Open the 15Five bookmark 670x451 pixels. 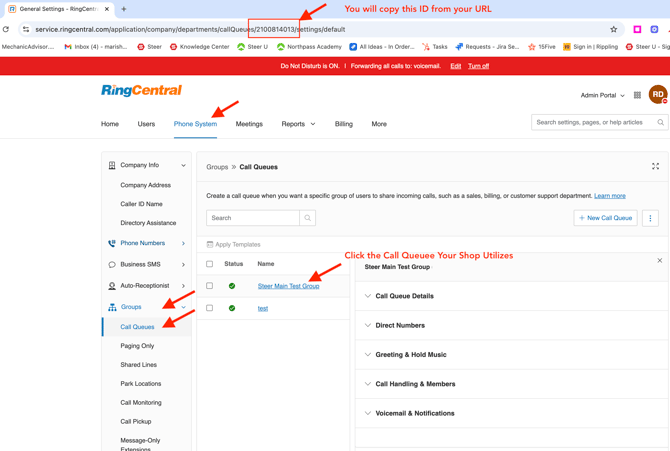[542, 47]
